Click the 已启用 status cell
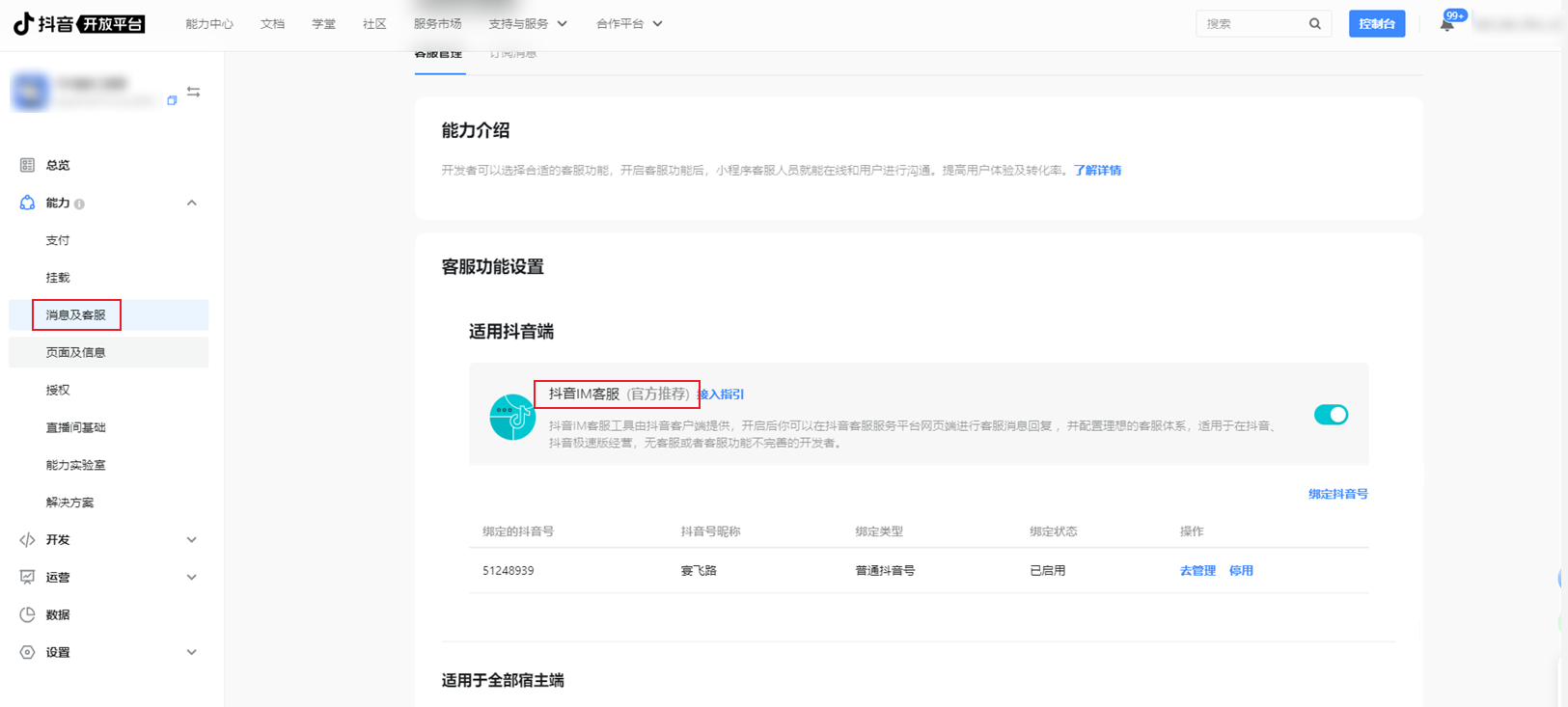This screenshot has width=1568, height=707. coord(1048,571)
